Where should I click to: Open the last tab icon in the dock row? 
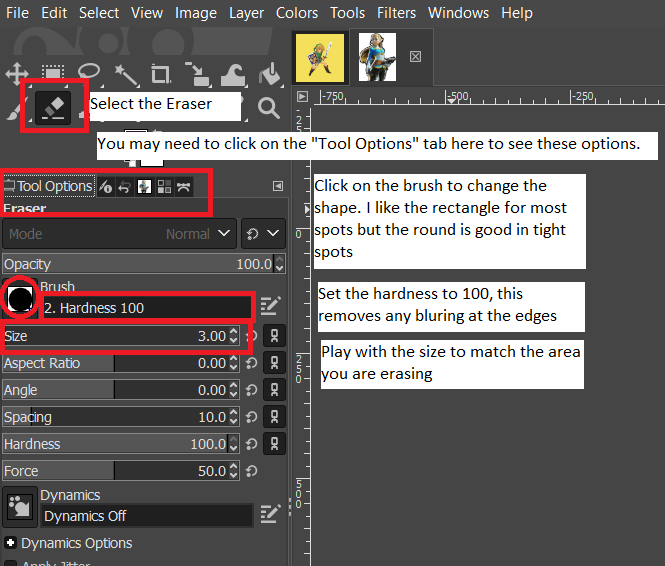[x=183, y=187]
